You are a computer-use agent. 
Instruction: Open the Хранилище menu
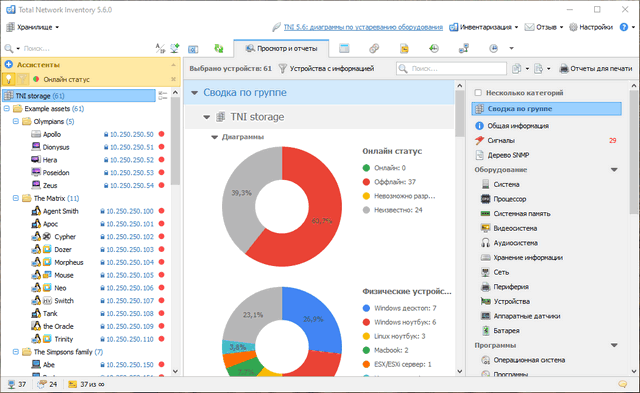[x=32, y=27]
